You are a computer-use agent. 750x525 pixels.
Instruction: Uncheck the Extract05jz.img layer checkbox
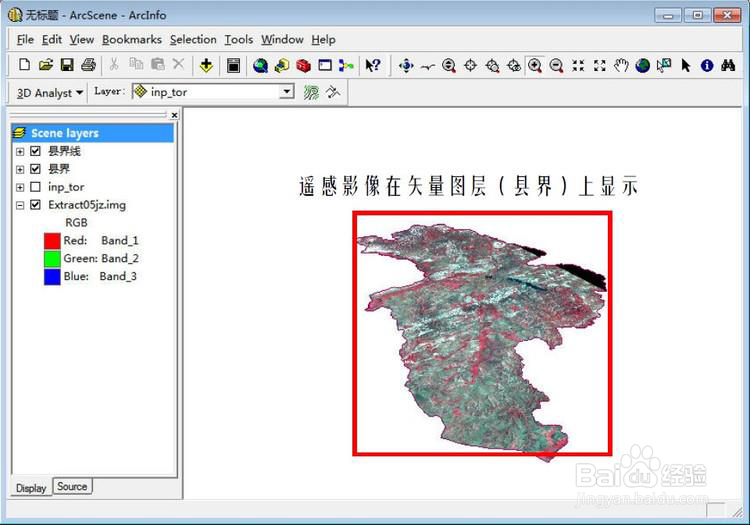35,205
